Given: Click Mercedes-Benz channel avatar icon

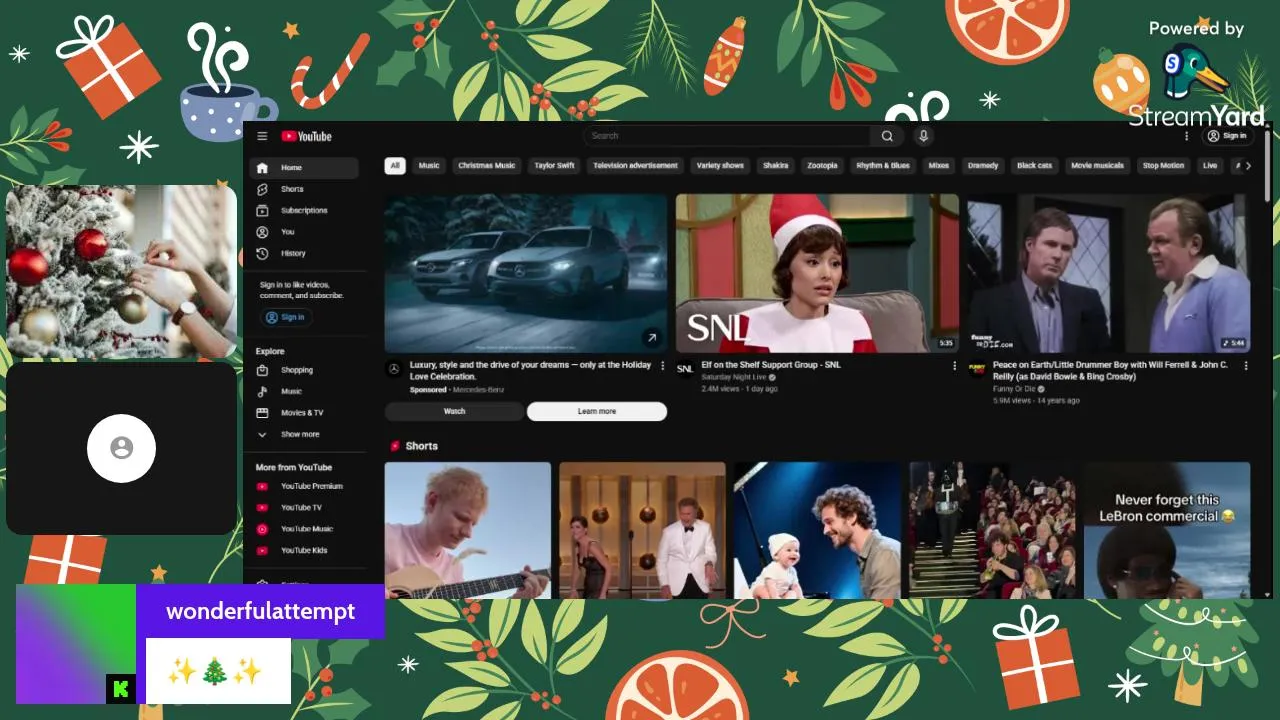Looking at the screenshot, I should point(394,369).
